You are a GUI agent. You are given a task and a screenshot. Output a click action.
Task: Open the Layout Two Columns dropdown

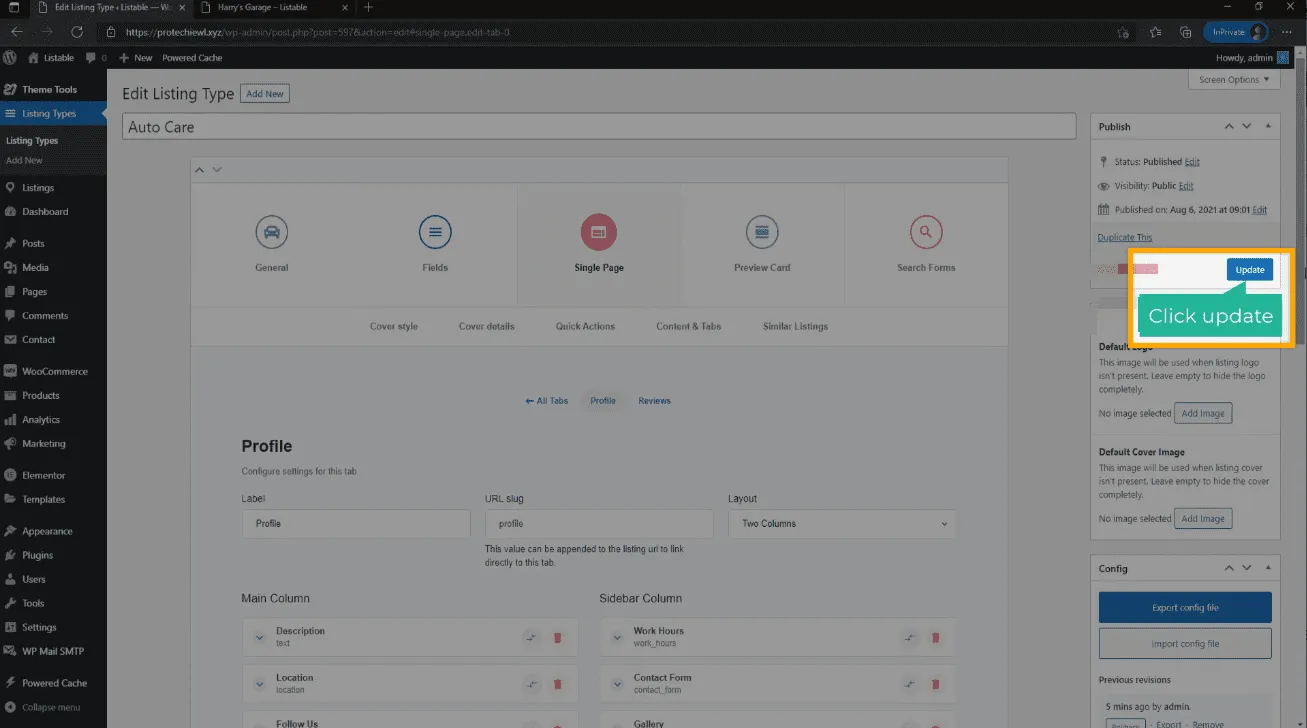842,524
